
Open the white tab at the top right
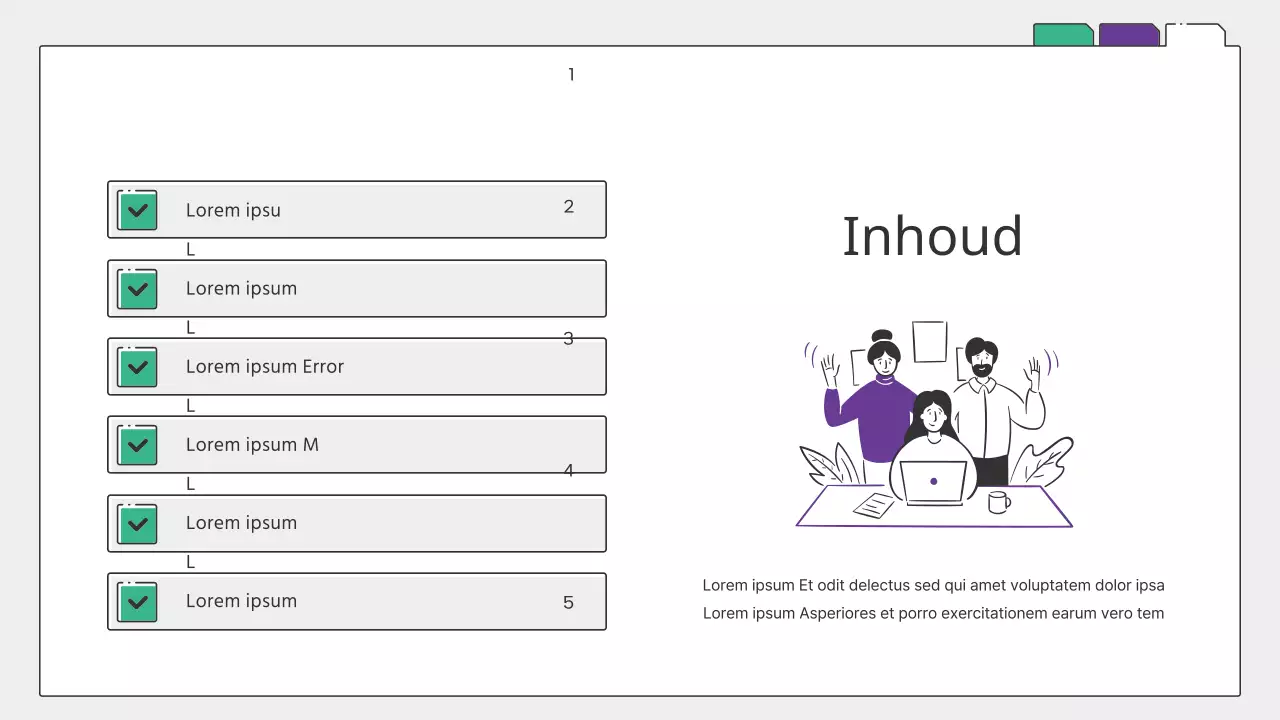[x=1194, y=35]
